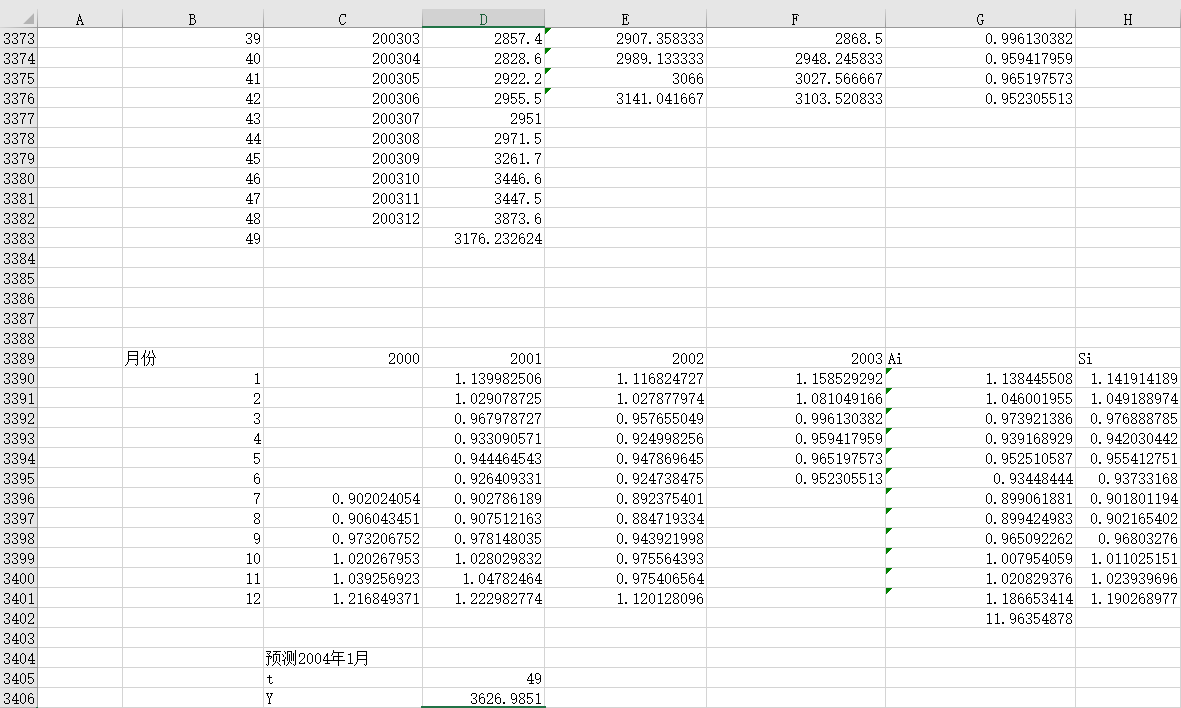Image resolution: width=1181 pixels, height=708 pixels.
Task: Click cell containing 0.93448444
Action: pos(980,478)
